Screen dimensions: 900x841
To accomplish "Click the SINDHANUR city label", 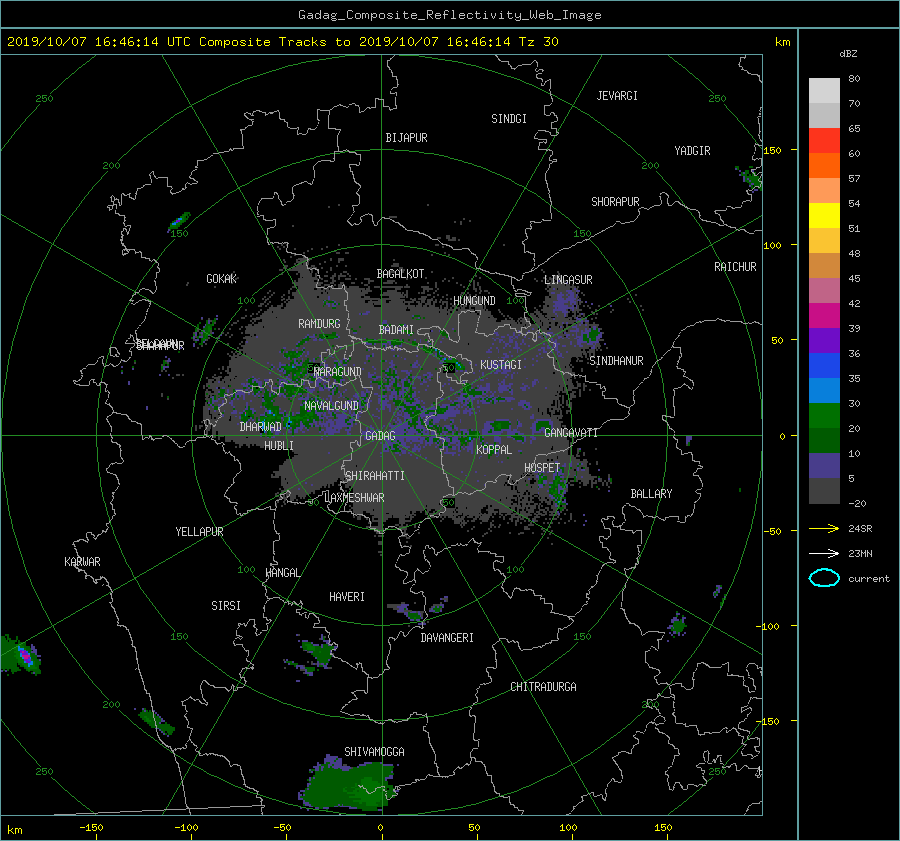I will click(x=616, y=361).
